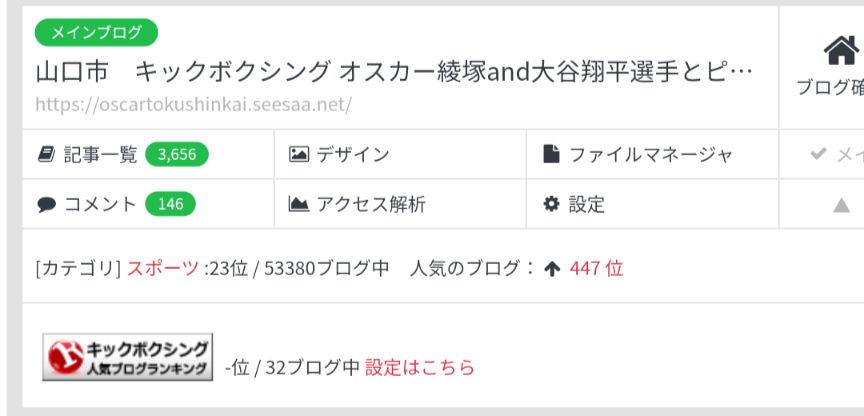Click the 設定はこちら link

420,367
